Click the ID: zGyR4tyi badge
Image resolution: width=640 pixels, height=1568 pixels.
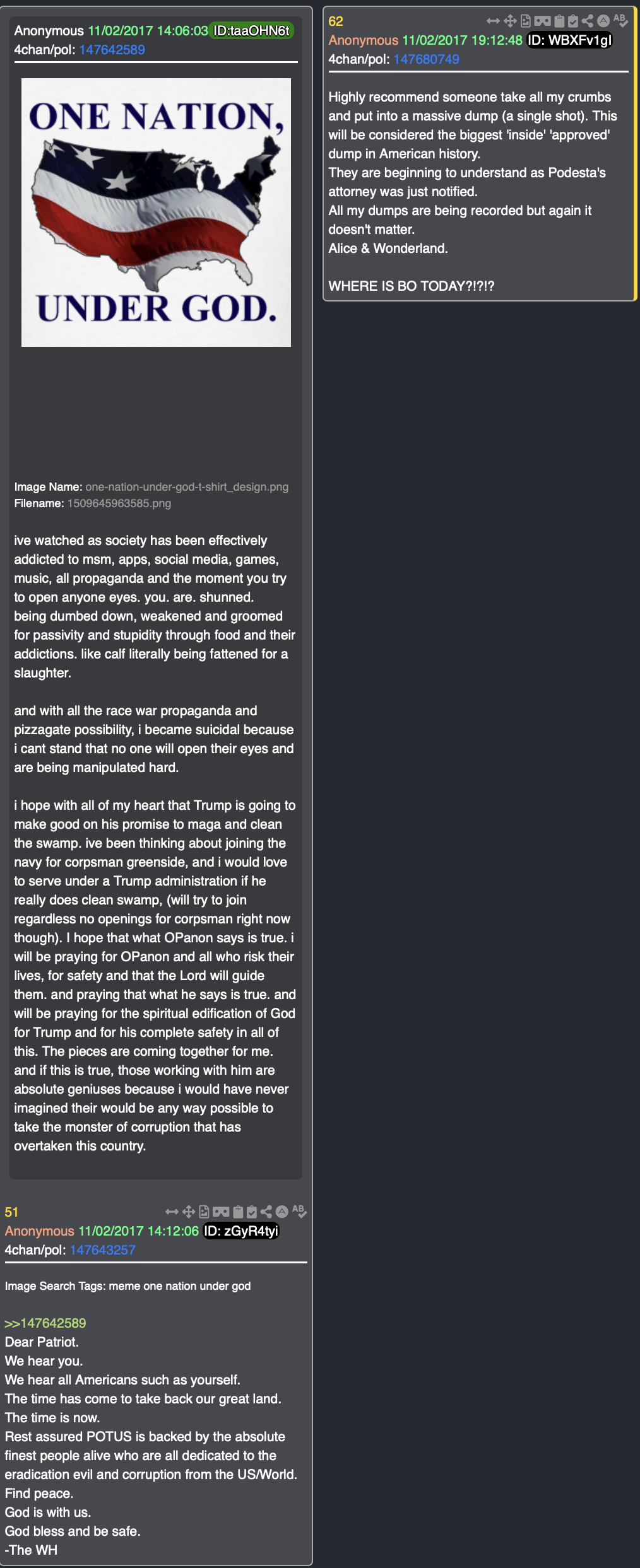click(240, 1231)
